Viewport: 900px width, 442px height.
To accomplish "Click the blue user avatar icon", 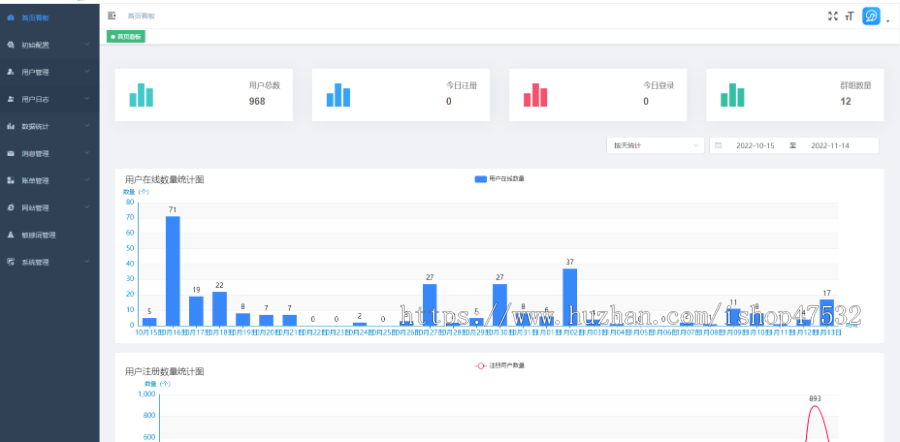I will pos(871,16).
